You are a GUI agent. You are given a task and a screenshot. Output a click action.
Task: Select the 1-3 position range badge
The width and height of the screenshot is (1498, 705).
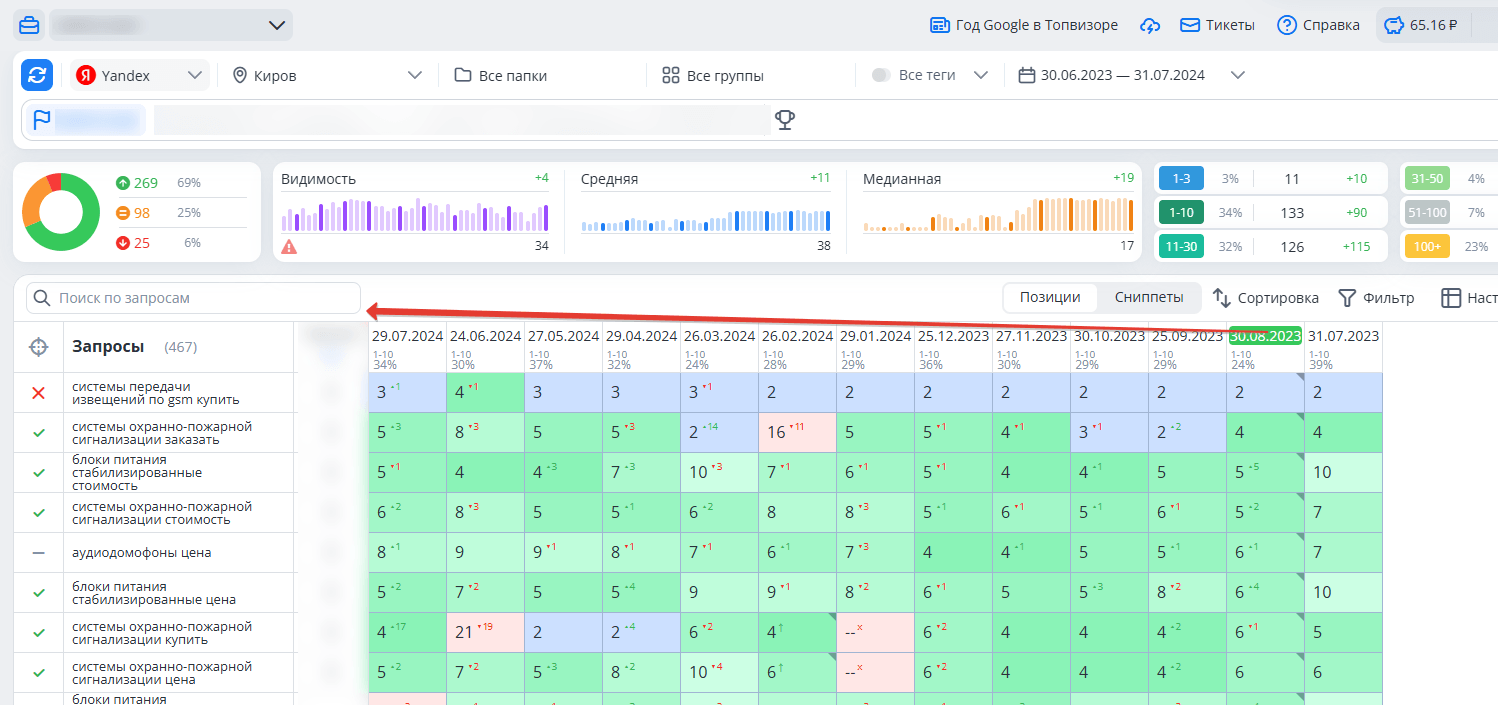[x=1180, y=179]
